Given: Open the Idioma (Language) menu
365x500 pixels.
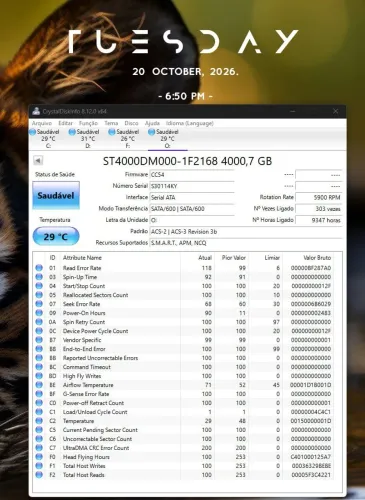Looking at the screenshot, I should (x=190, y=123).
